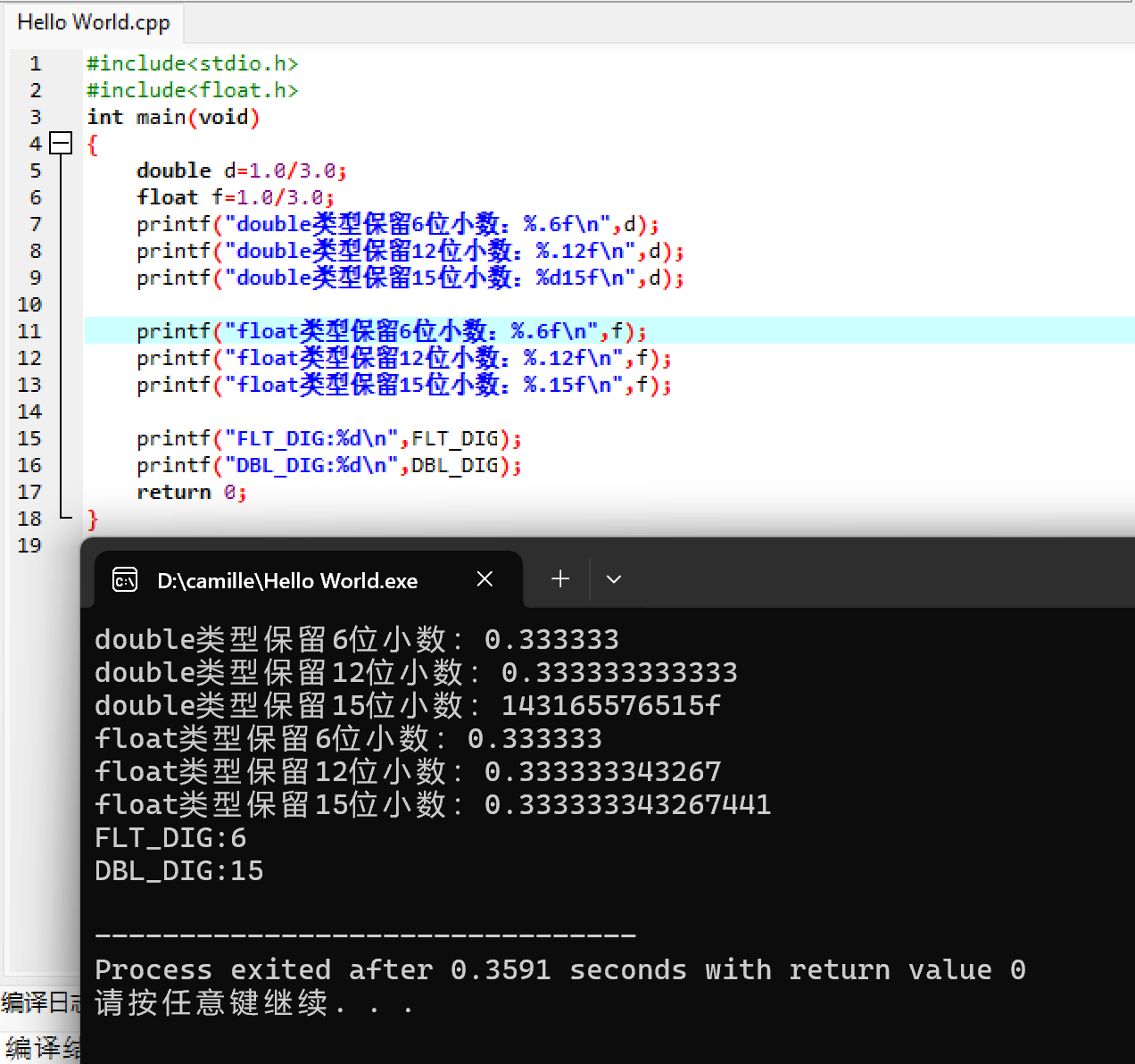
Task: Click the terminal icon in console tab
Action: (125, 581)
